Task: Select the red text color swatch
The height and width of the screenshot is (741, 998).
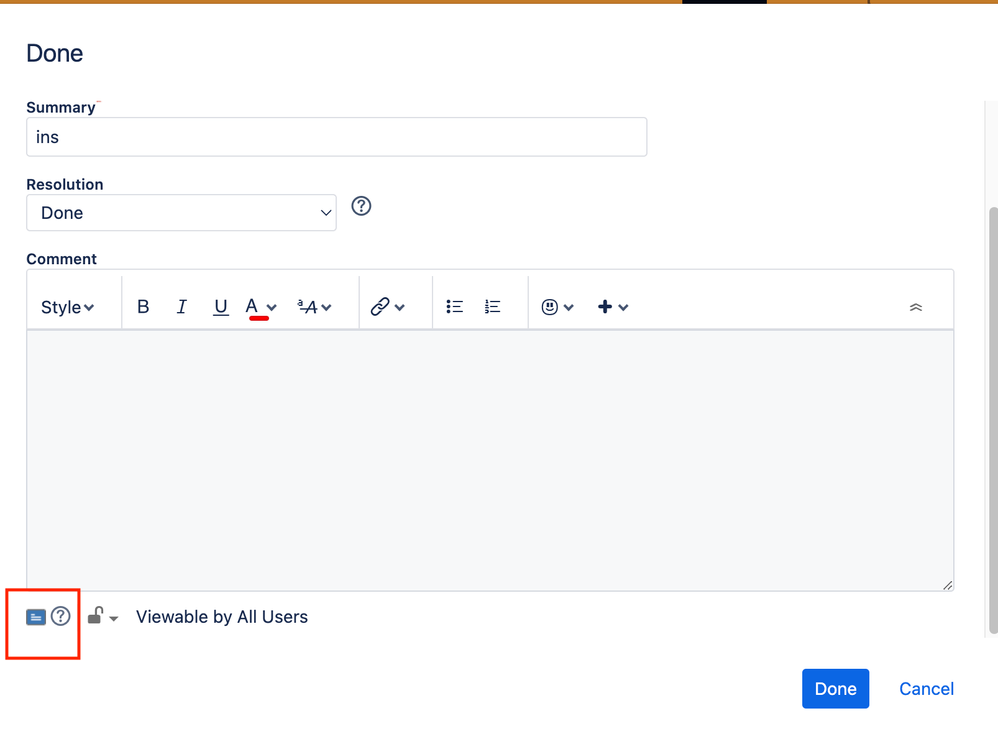Action: 258,317
